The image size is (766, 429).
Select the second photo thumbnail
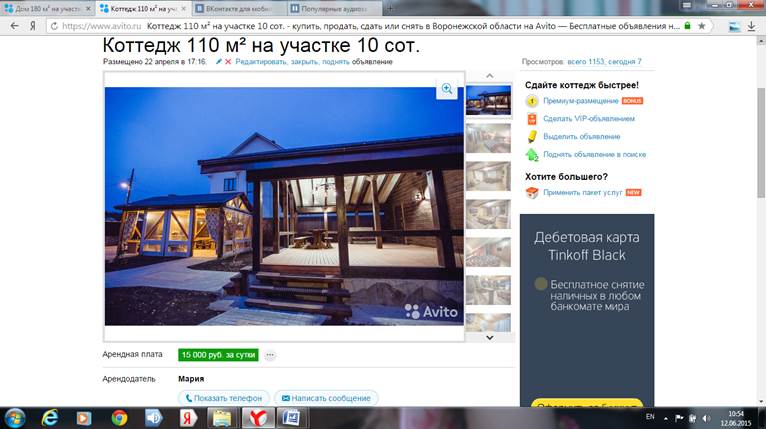(x=488, y=138)
